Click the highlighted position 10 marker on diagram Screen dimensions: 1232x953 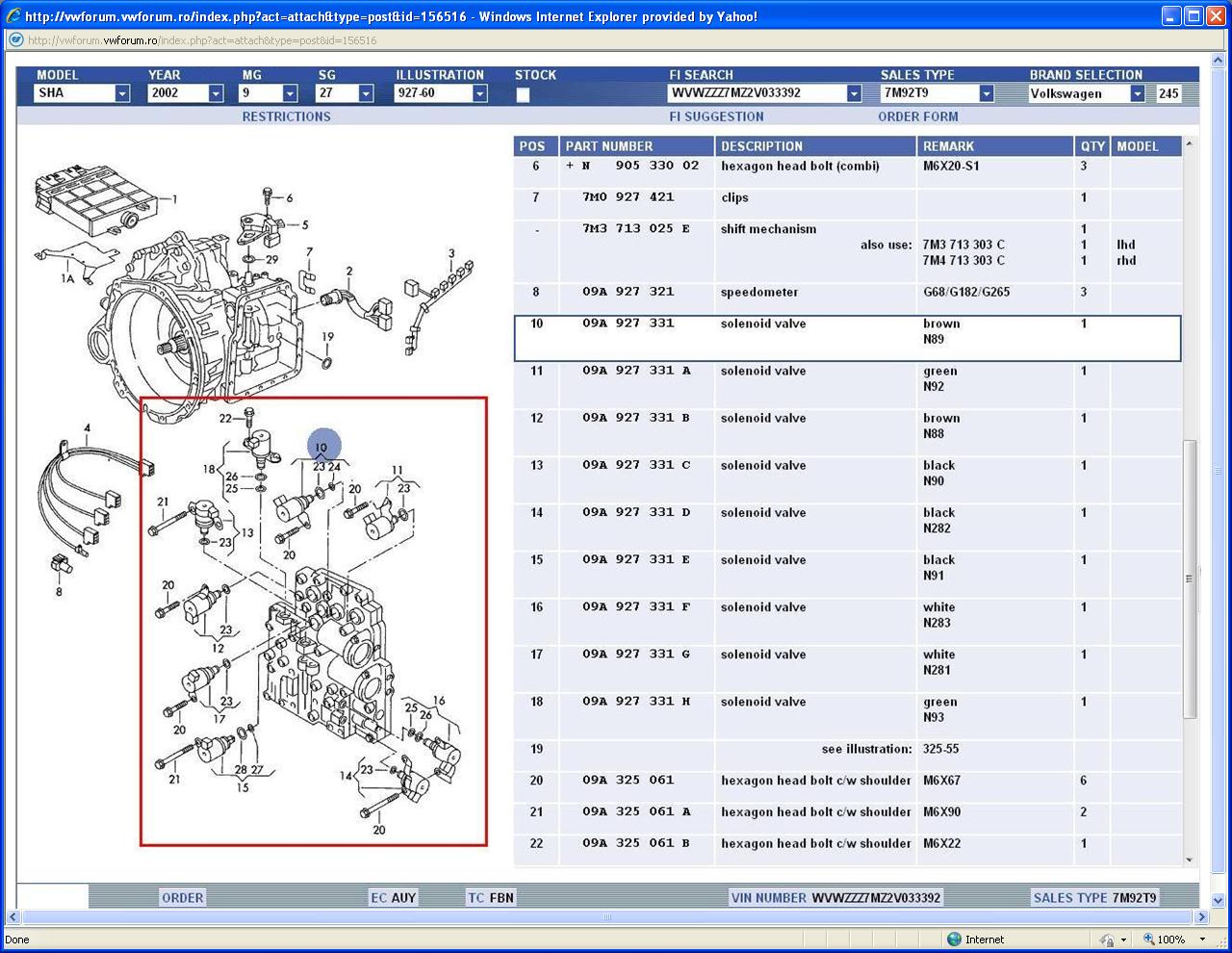pos(323,447)
